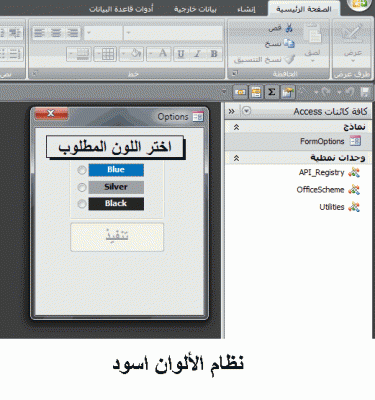Toggle Bold formatting (B)

click(214, 54)
